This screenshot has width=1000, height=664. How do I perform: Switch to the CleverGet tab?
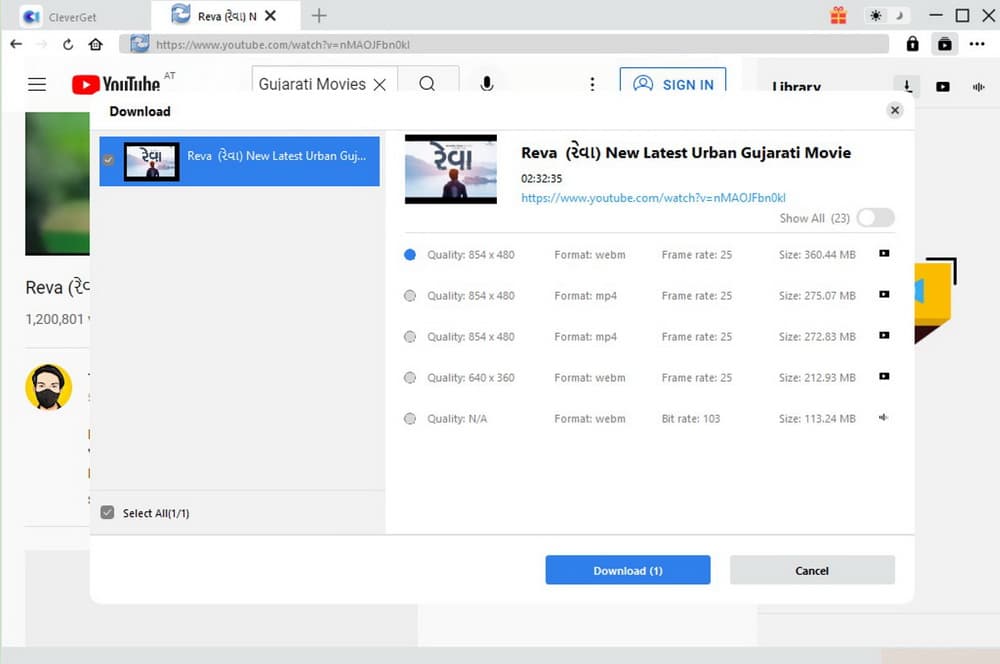click(75, 16)
